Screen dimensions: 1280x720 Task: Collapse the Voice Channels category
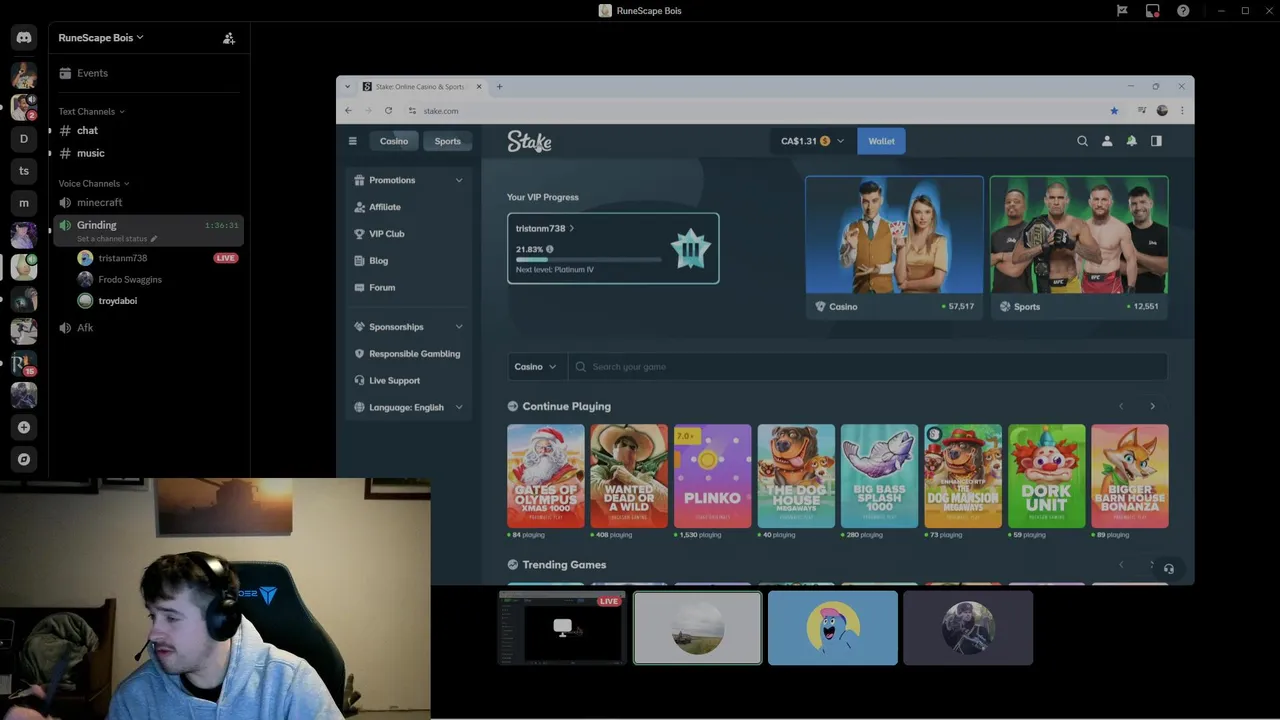pyautogui.click(x=94, y=183)
